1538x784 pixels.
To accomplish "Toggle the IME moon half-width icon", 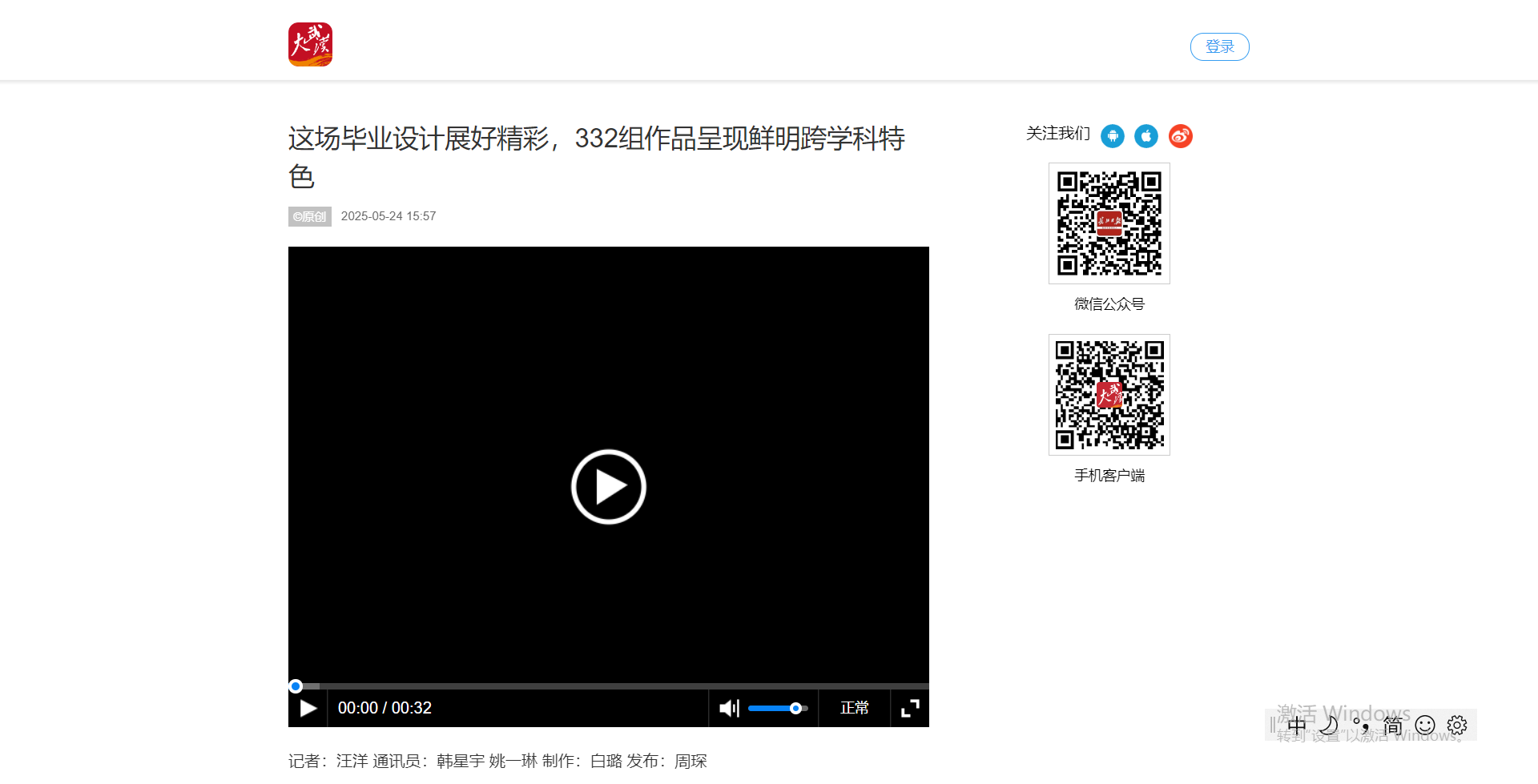I will tap(1329, 726).
